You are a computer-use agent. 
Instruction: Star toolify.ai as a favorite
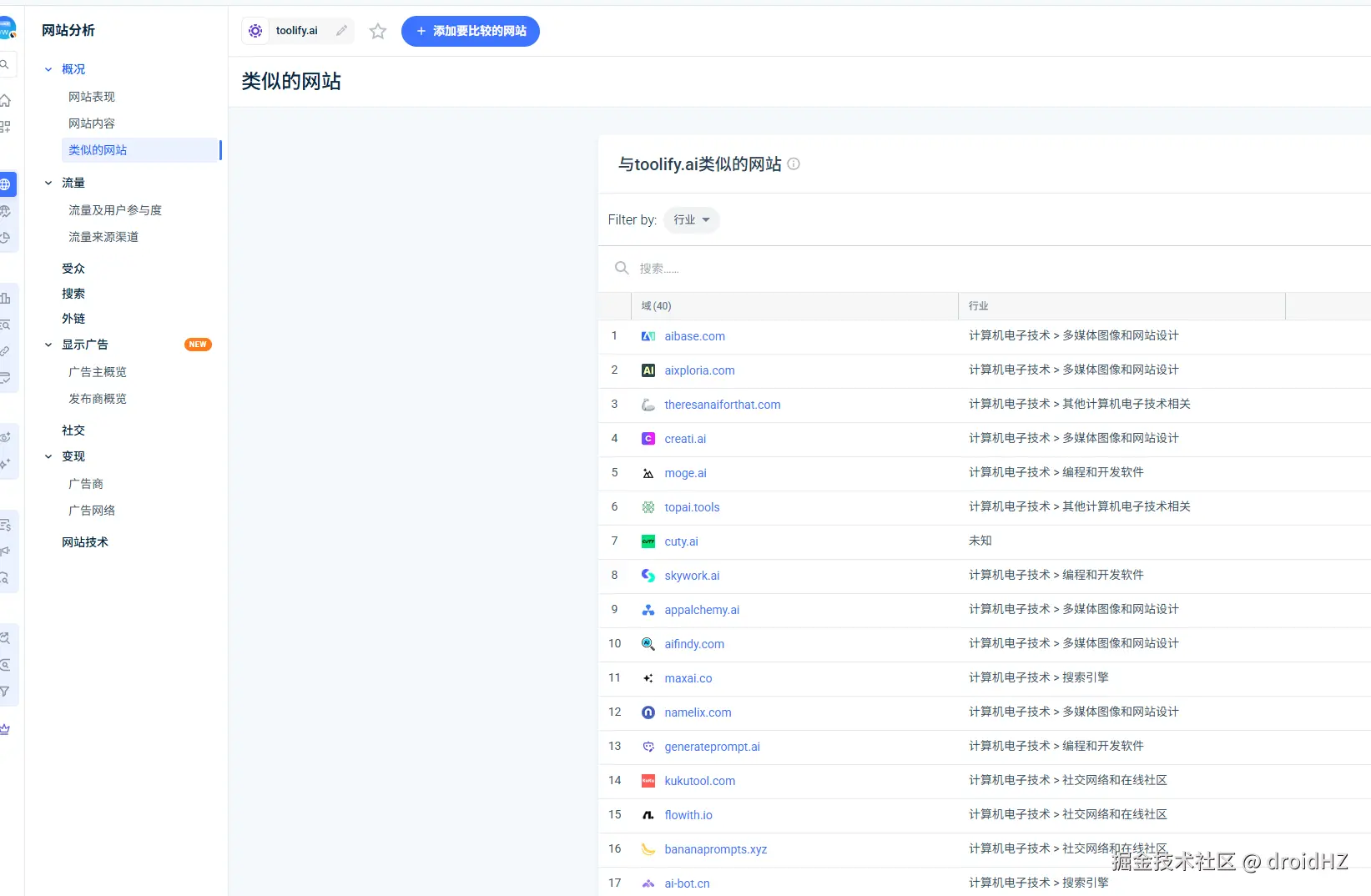coord(378,31)
